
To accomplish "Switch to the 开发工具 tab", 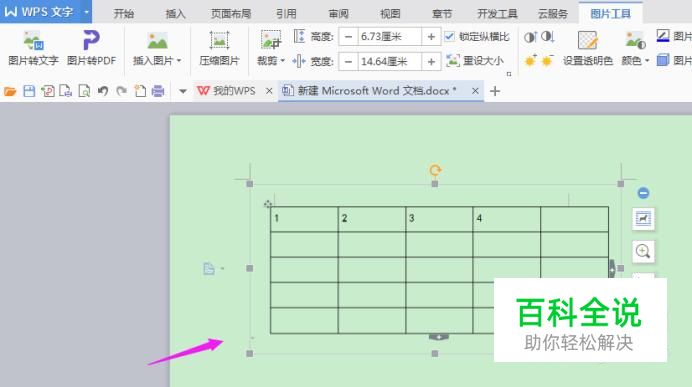I will point(497,14).
